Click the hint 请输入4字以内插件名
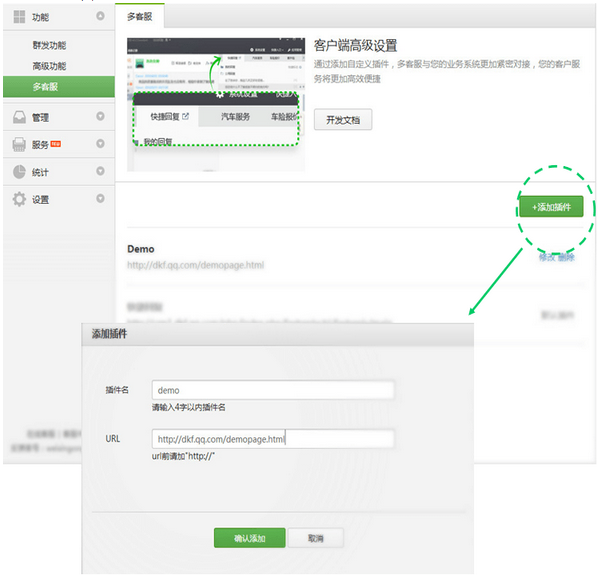 (x=189, y=408)
